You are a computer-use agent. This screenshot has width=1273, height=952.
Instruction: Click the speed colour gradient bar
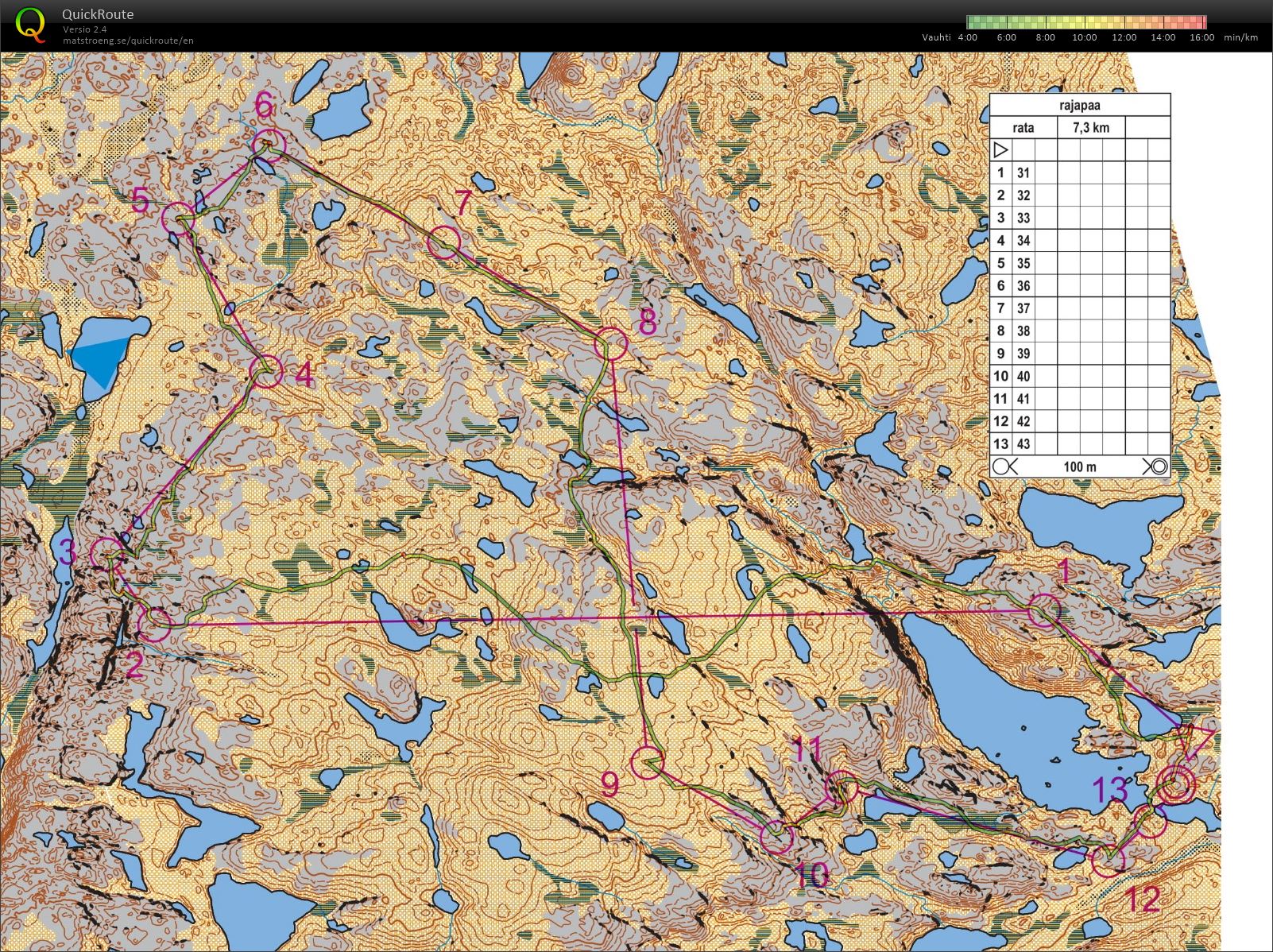(x=1086, y=22)
